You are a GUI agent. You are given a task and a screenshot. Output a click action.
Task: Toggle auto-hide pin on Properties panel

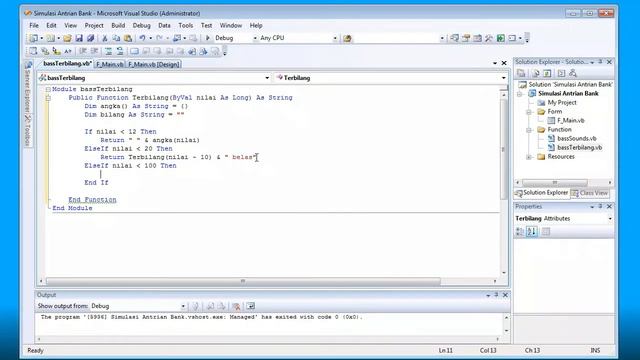click(600, 207)
